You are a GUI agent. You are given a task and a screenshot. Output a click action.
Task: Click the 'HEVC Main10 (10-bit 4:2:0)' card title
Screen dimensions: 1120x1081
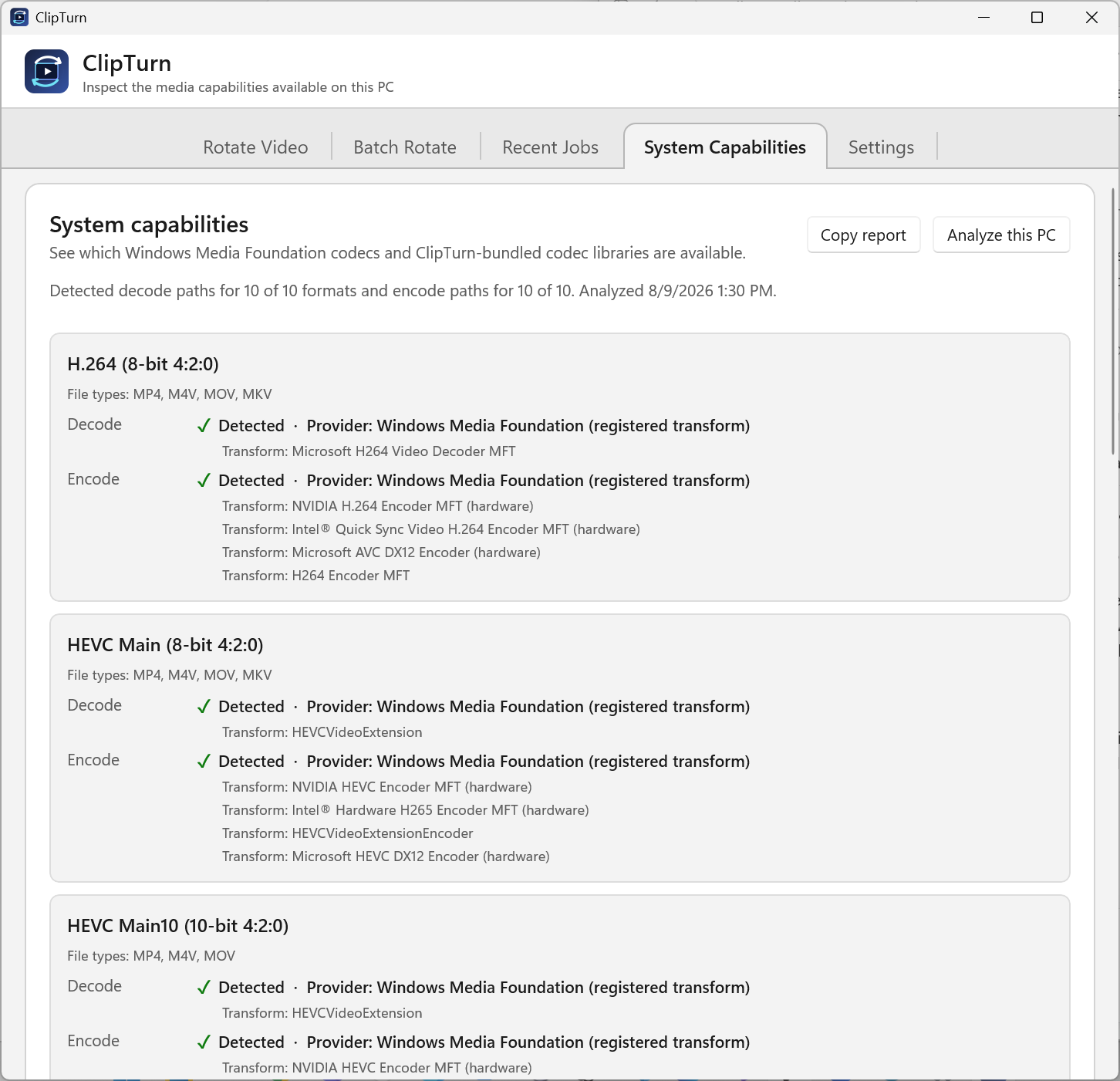coord(177,926)
